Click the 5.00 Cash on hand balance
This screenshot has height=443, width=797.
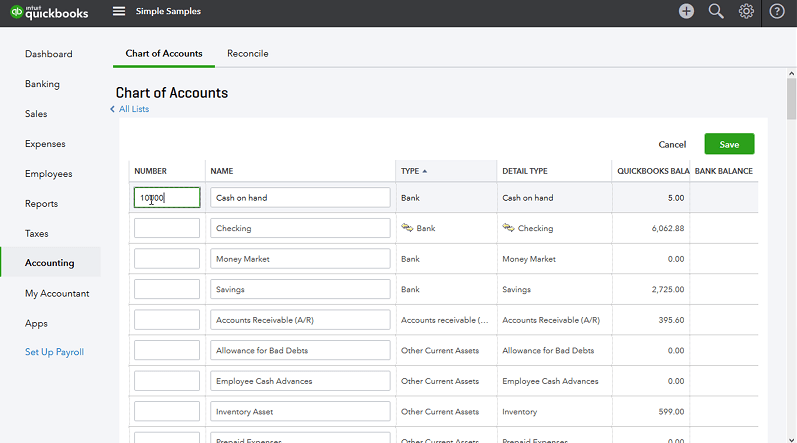click(676, 198)
